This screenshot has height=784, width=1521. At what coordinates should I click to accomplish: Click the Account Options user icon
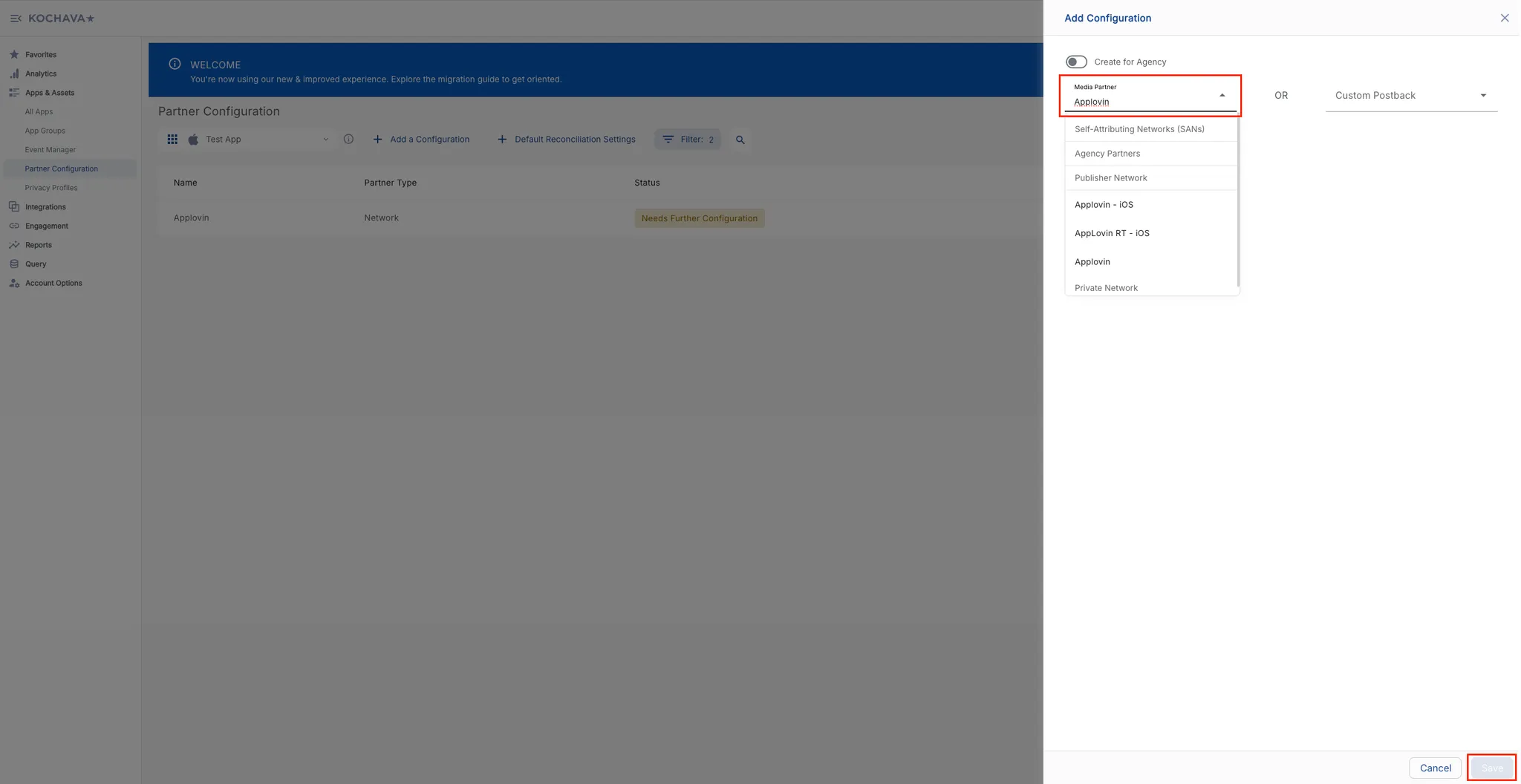pyautogui.click(x=14, y=283)
